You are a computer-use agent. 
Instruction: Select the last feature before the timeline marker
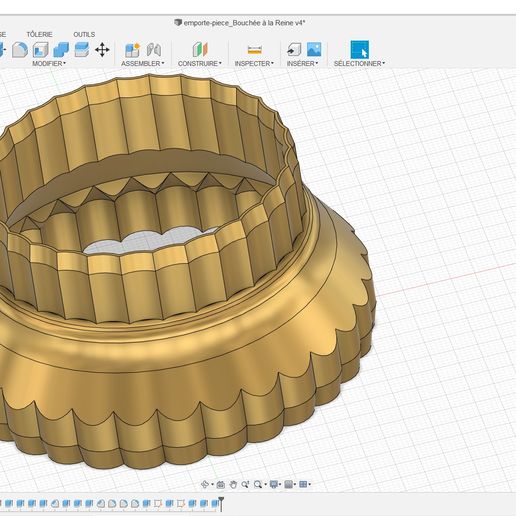(x=215, y=503)
